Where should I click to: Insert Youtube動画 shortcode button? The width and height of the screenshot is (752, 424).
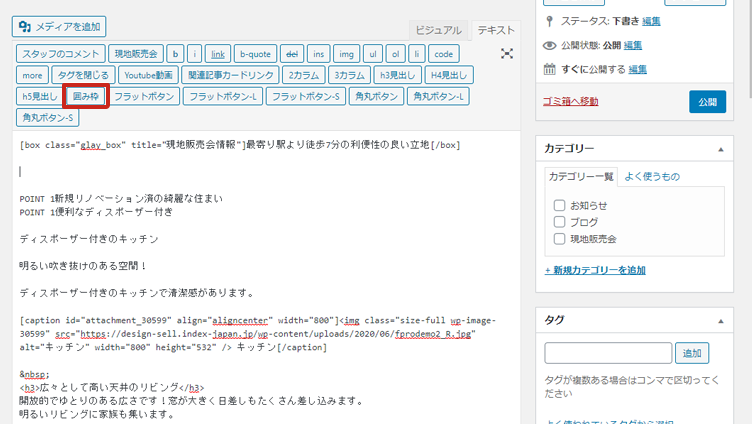click(x=149, y=75)
